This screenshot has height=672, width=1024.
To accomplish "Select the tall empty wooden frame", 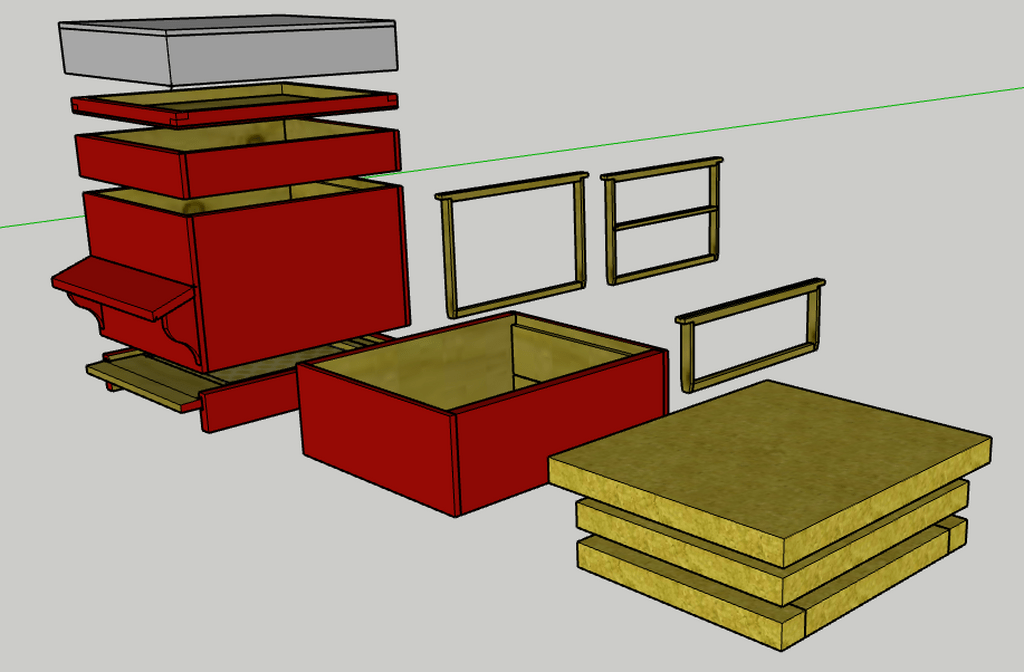I will [x=513, y=245].
